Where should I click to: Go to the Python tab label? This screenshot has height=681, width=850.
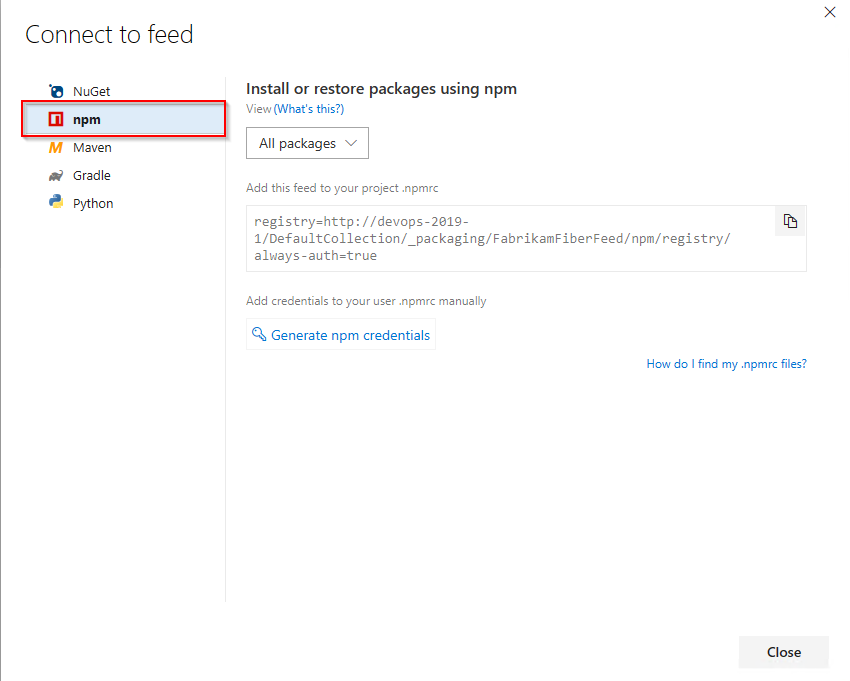point(93,203)
